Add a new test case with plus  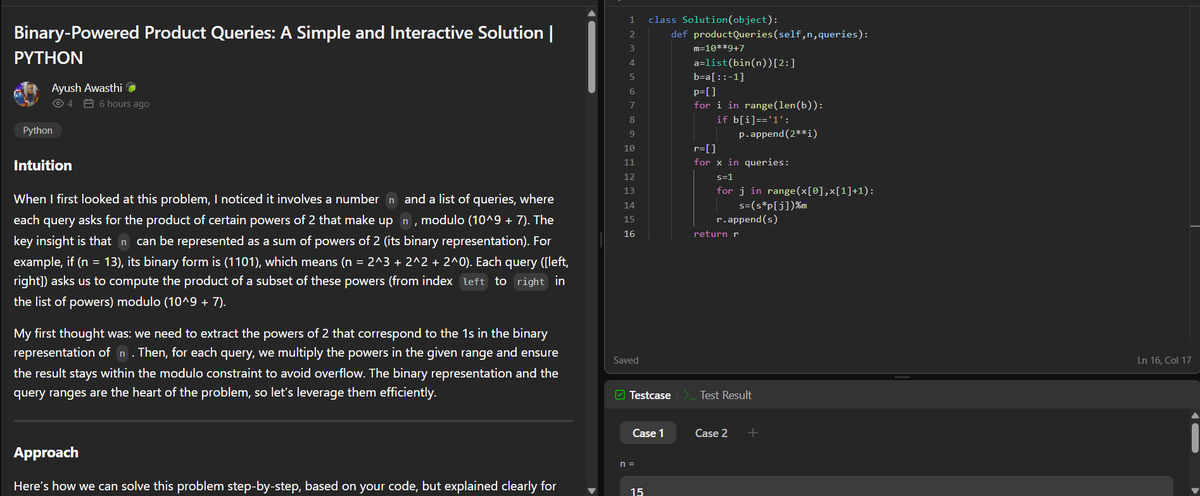(x=753, y=432)
